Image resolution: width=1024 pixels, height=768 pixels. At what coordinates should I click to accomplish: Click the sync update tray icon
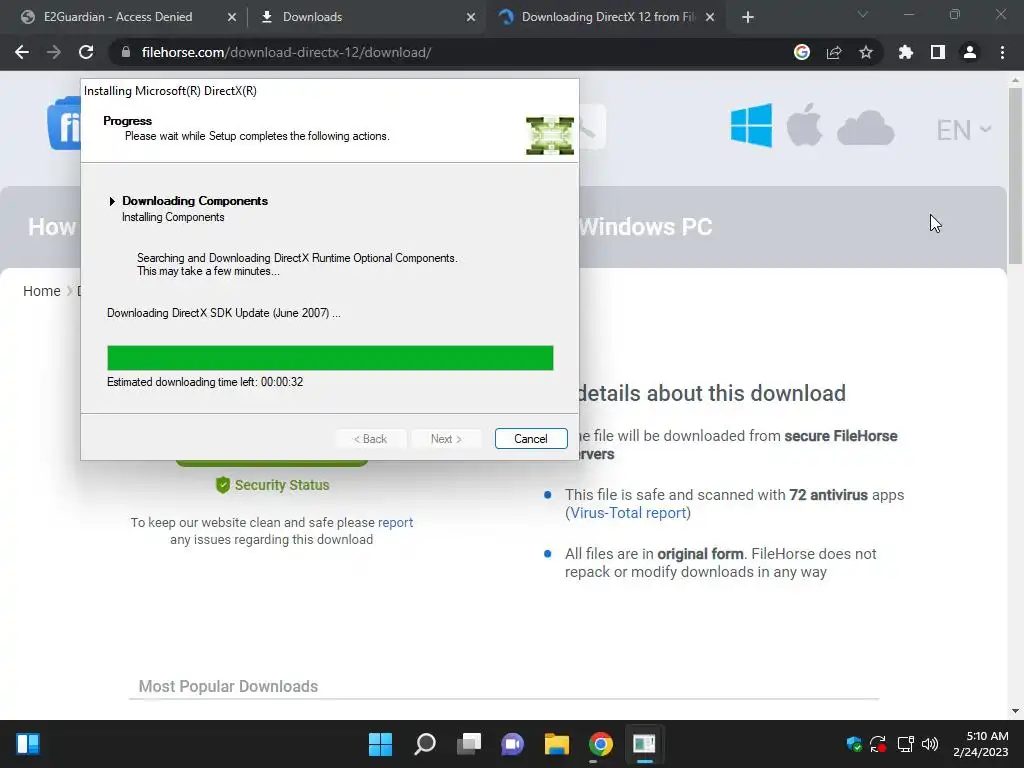coord(878,744)
